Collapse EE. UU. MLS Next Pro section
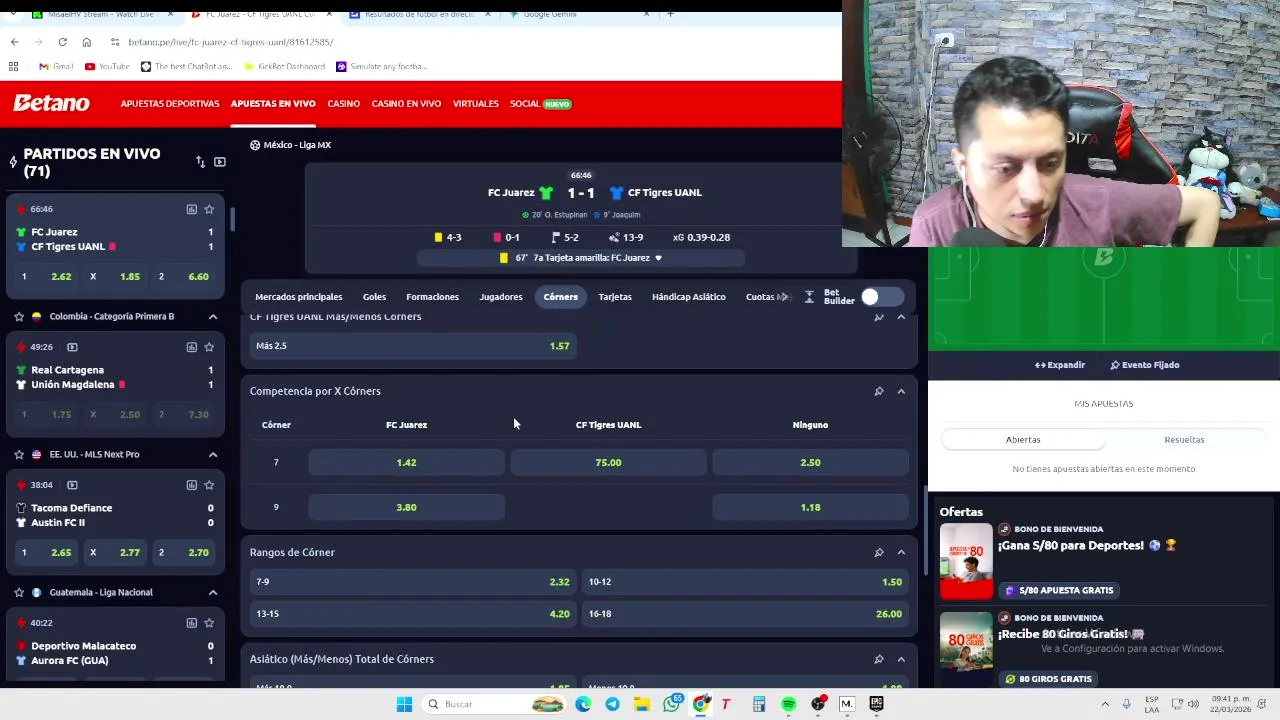Screen dimensions: 1280x720 212,454
